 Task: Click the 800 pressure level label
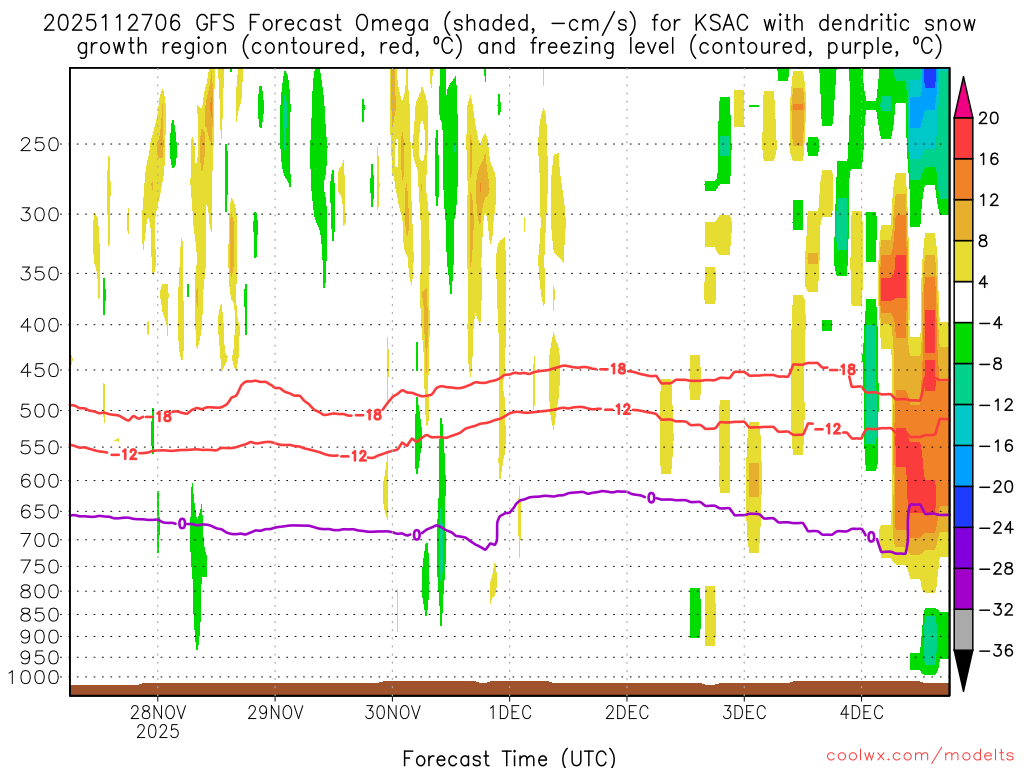click(x=40, y=591)
